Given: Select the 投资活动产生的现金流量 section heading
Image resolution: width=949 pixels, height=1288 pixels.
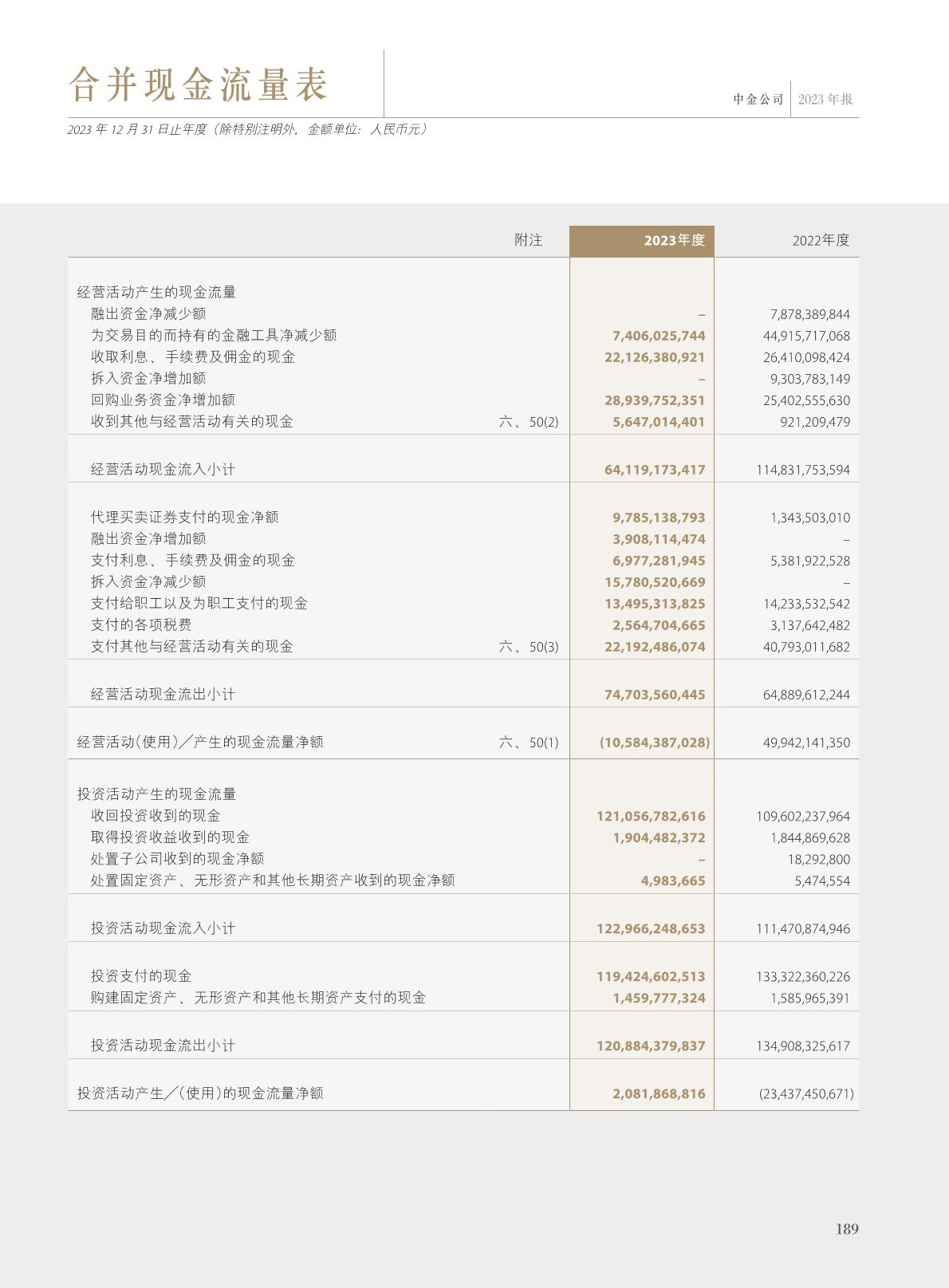Looking at the screenshot, I should pos(156,794).
